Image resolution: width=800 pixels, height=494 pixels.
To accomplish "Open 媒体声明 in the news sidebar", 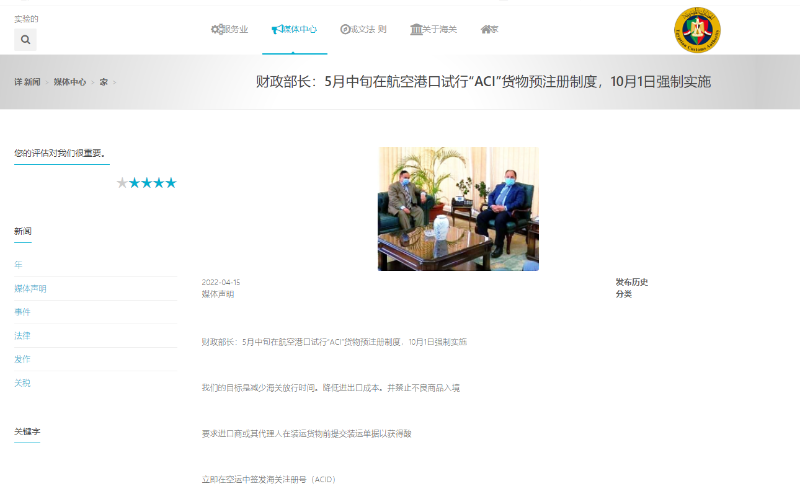I will pos(30,288).
